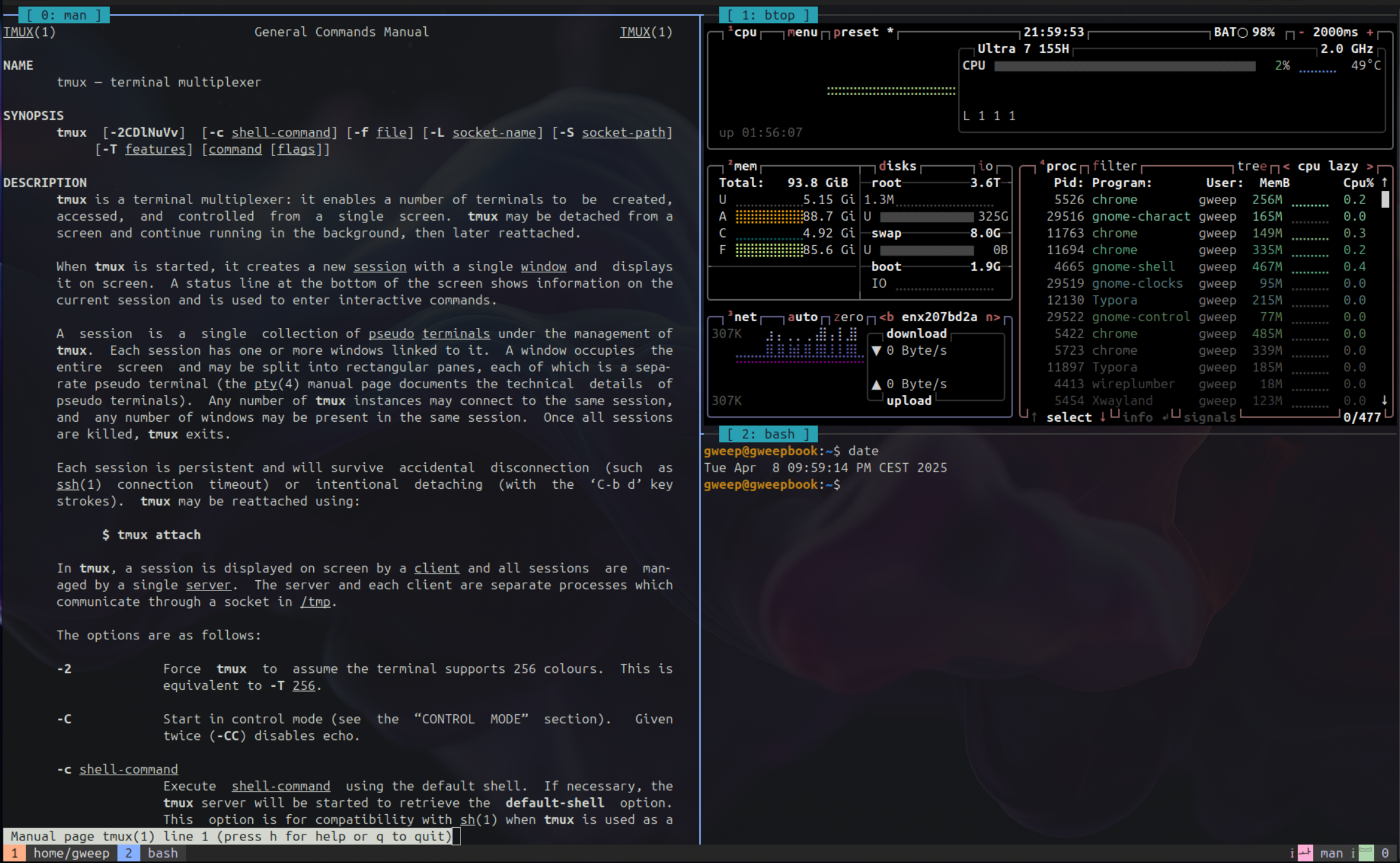Click the process list scrollbar thumb
Viewport: 1400px width, 863px height.
click(1385, 199)
